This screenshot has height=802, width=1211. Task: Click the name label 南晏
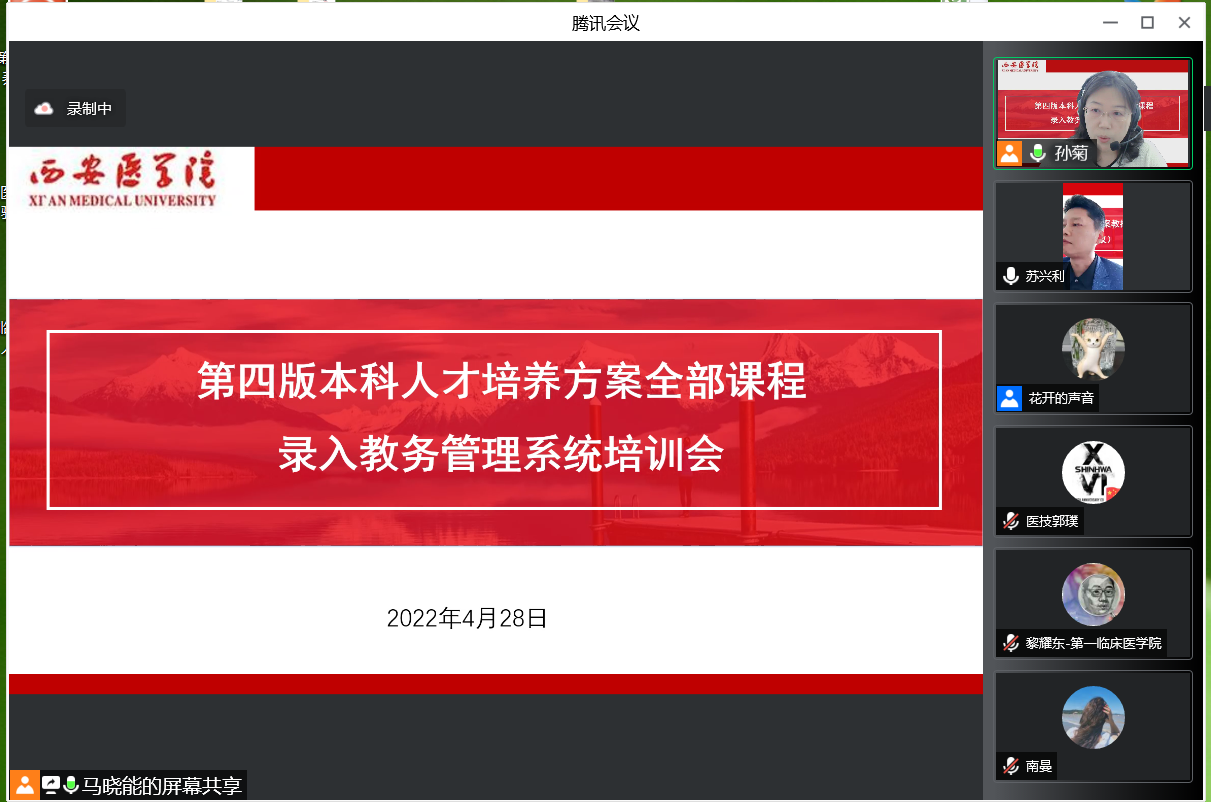point(1039,766)
